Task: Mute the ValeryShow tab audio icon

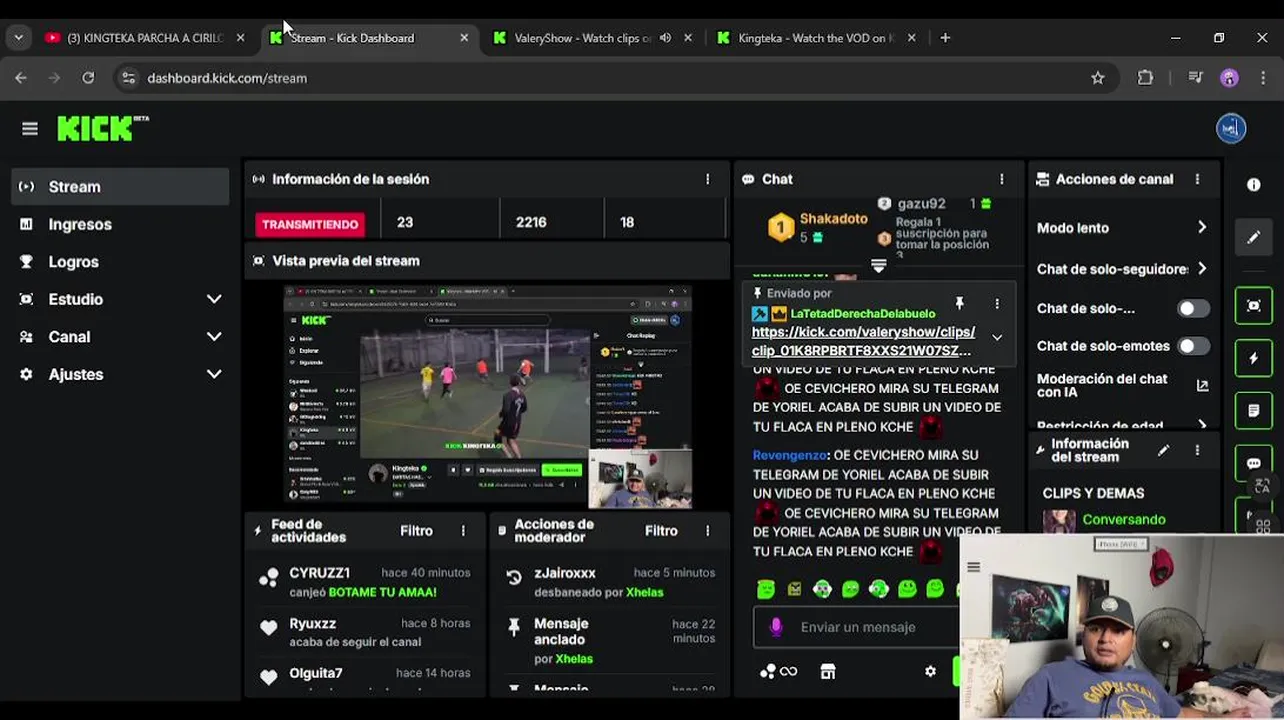Action: [665, 38]
